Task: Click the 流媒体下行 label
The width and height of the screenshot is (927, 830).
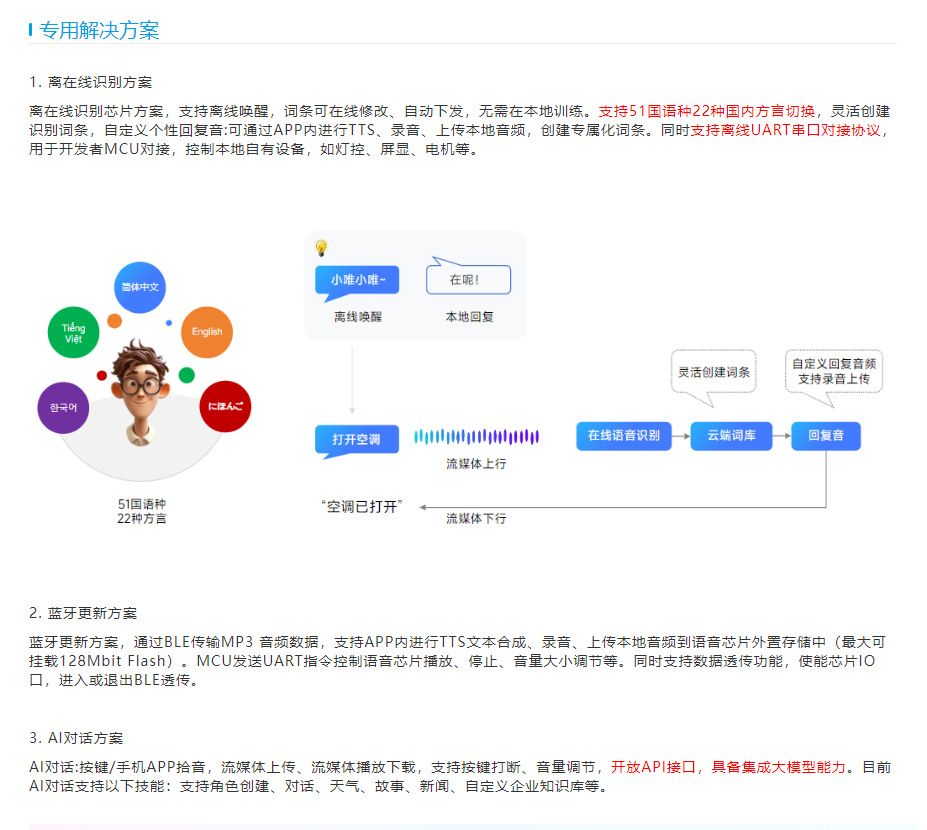Action: 476,518
